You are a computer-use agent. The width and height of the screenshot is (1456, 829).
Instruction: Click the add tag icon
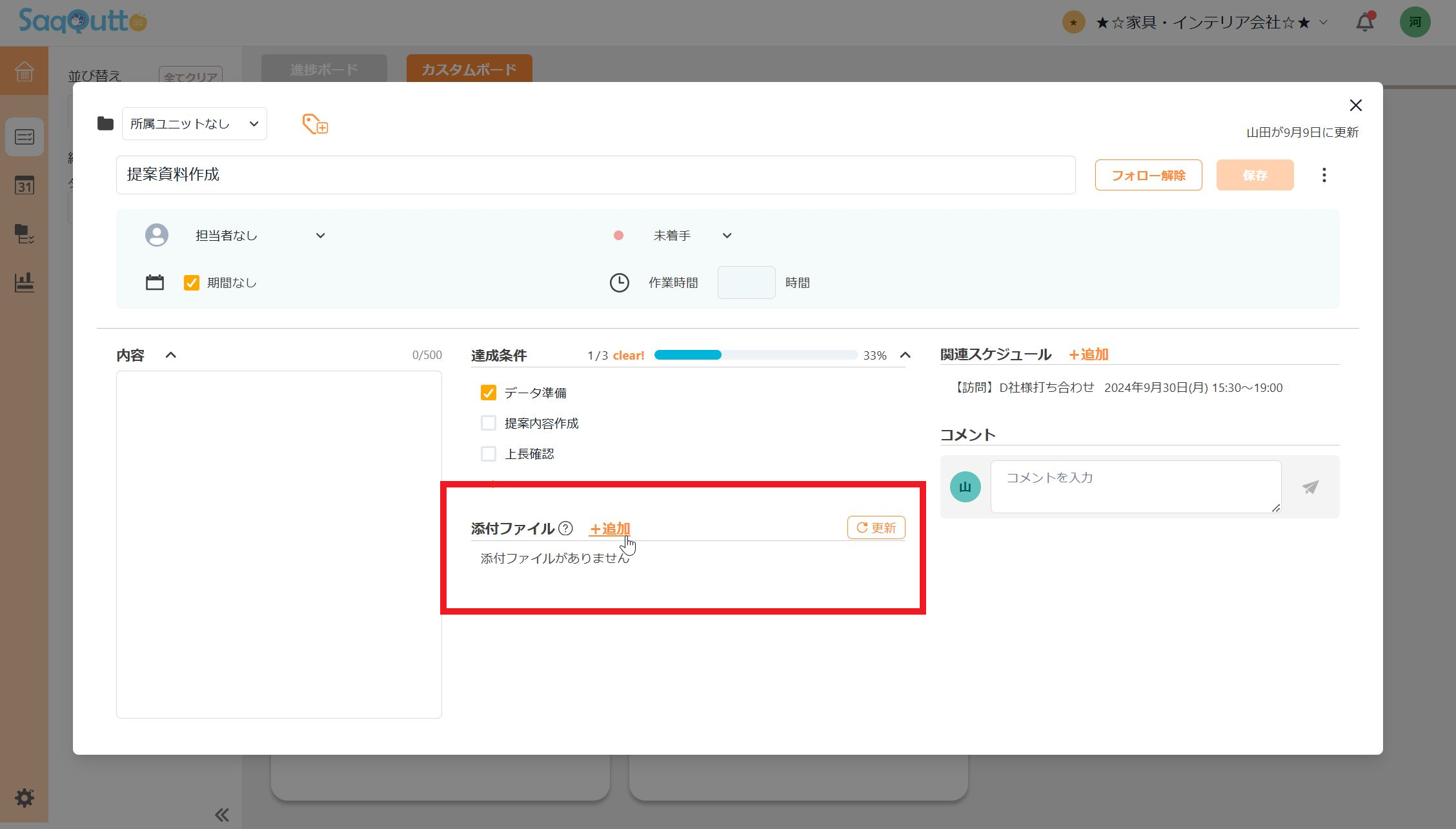click(315, 124)
